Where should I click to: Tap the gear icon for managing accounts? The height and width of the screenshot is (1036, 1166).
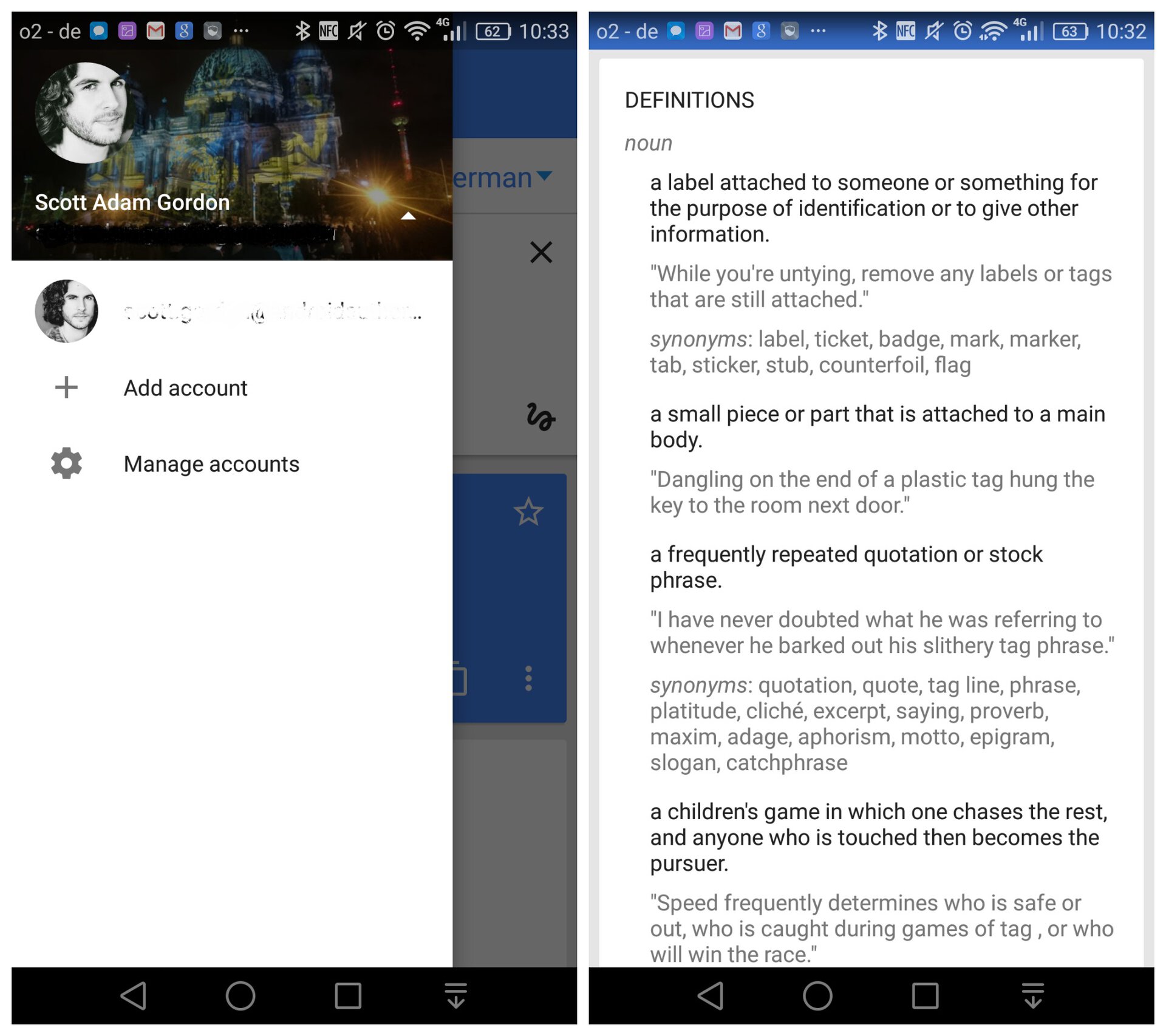tap(66, 464)
